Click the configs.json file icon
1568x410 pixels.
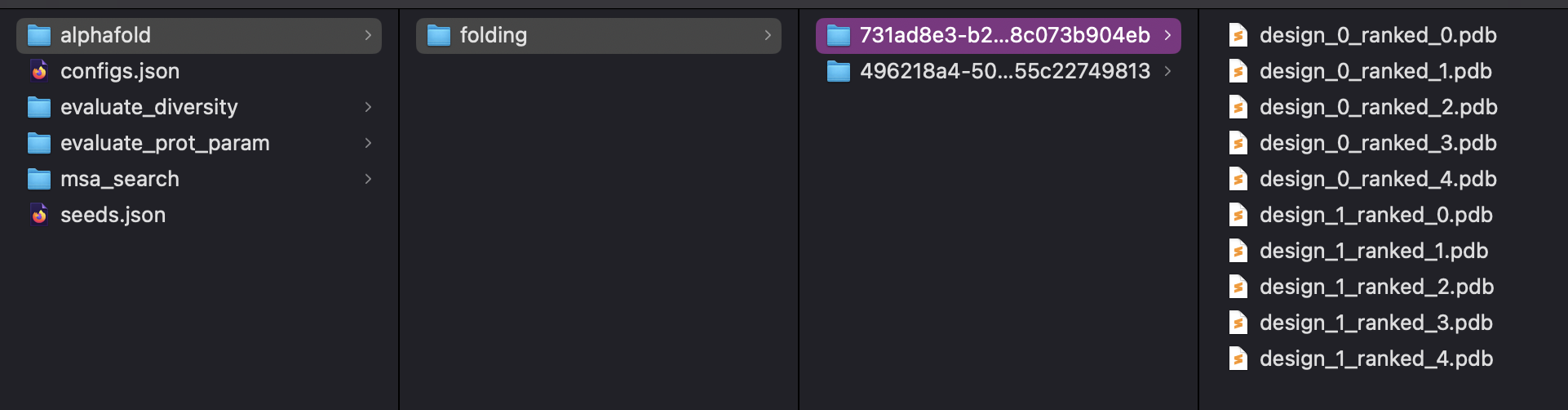(39, 71)
